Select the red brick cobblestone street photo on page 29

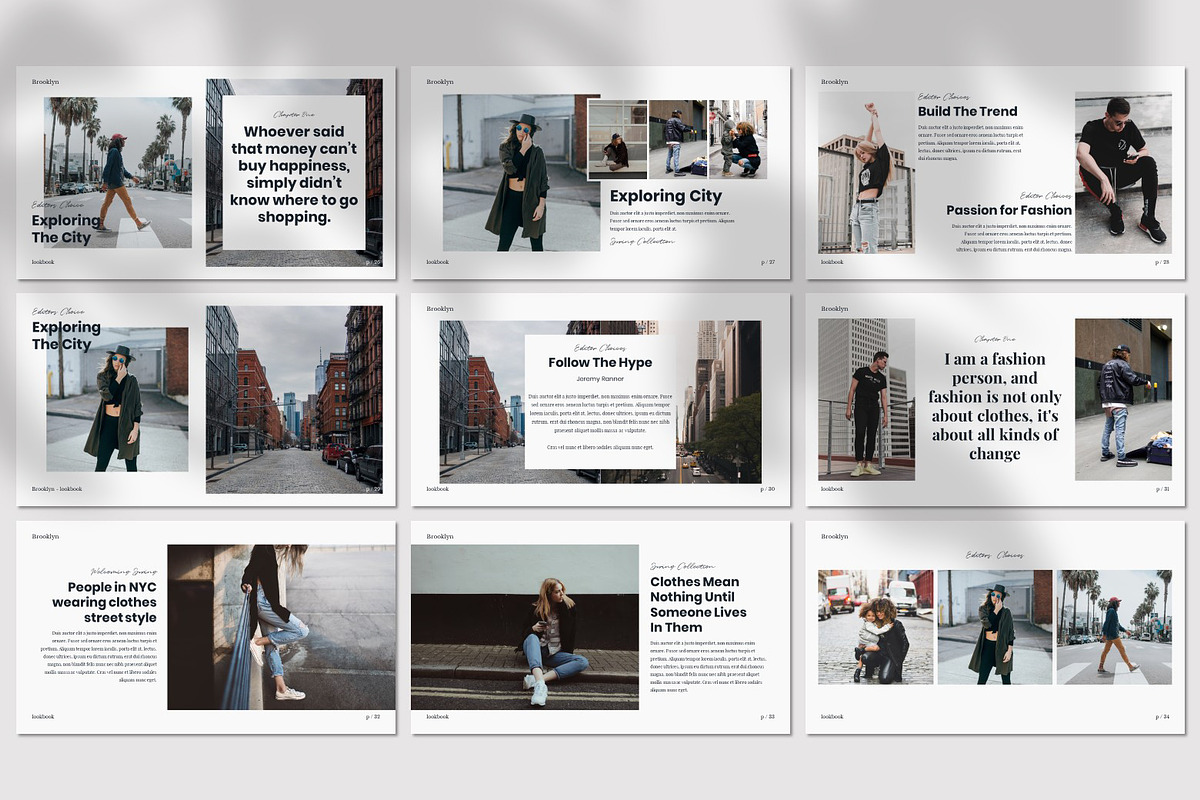tap(294, 400)
